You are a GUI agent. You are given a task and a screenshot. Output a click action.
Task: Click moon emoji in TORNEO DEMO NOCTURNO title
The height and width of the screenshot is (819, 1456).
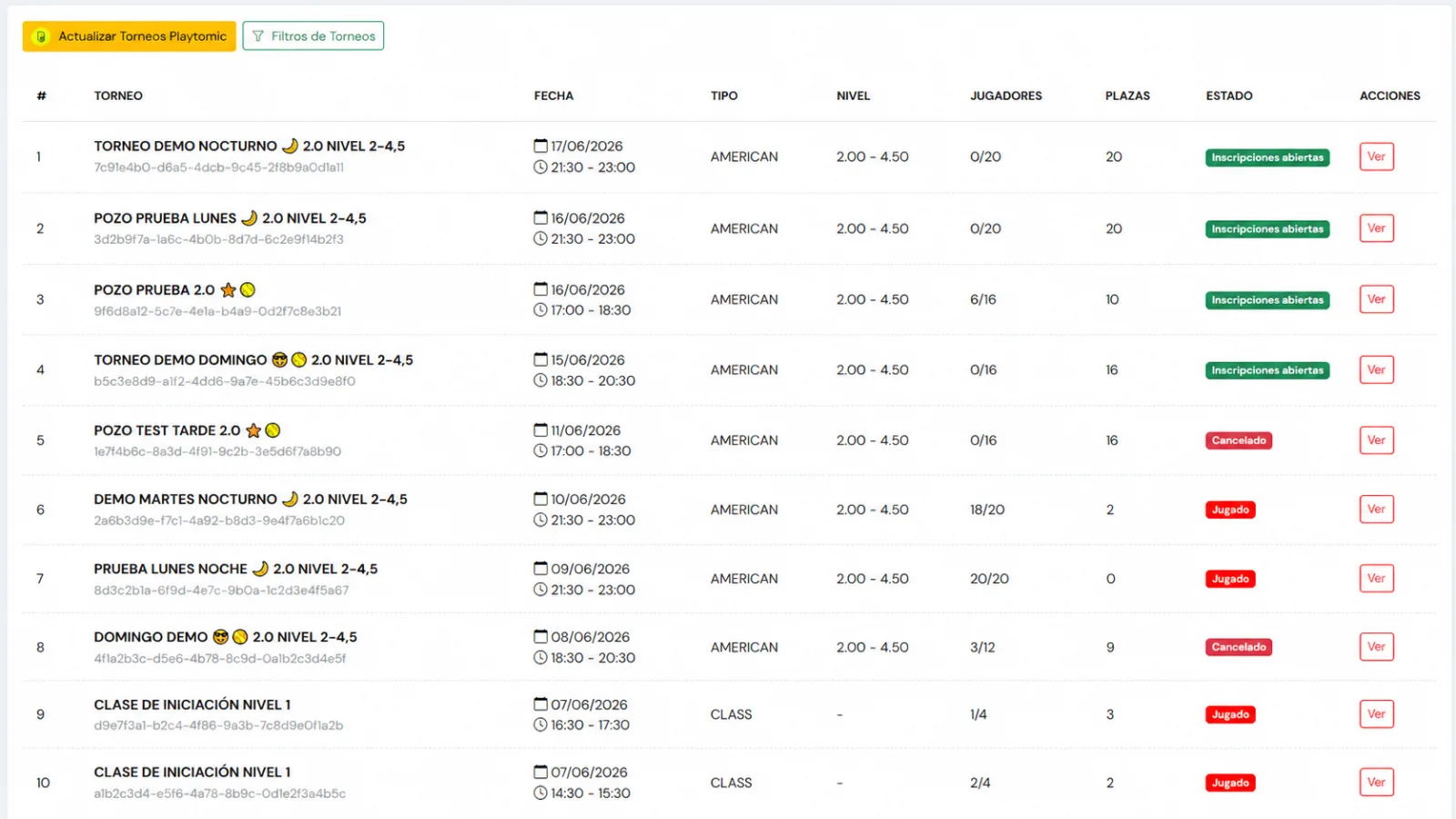pyautogui.click(x=290, y=146)
